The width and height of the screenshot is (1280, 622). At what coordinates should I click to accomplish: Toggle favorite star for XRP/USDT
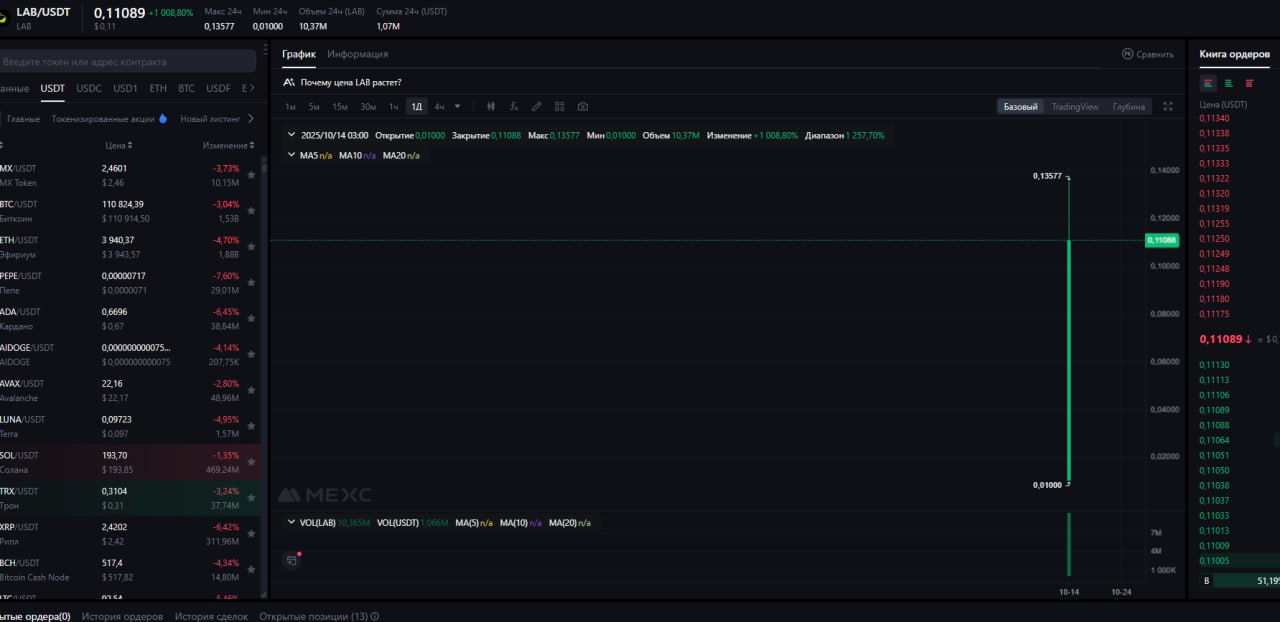[x=251, y=534]
